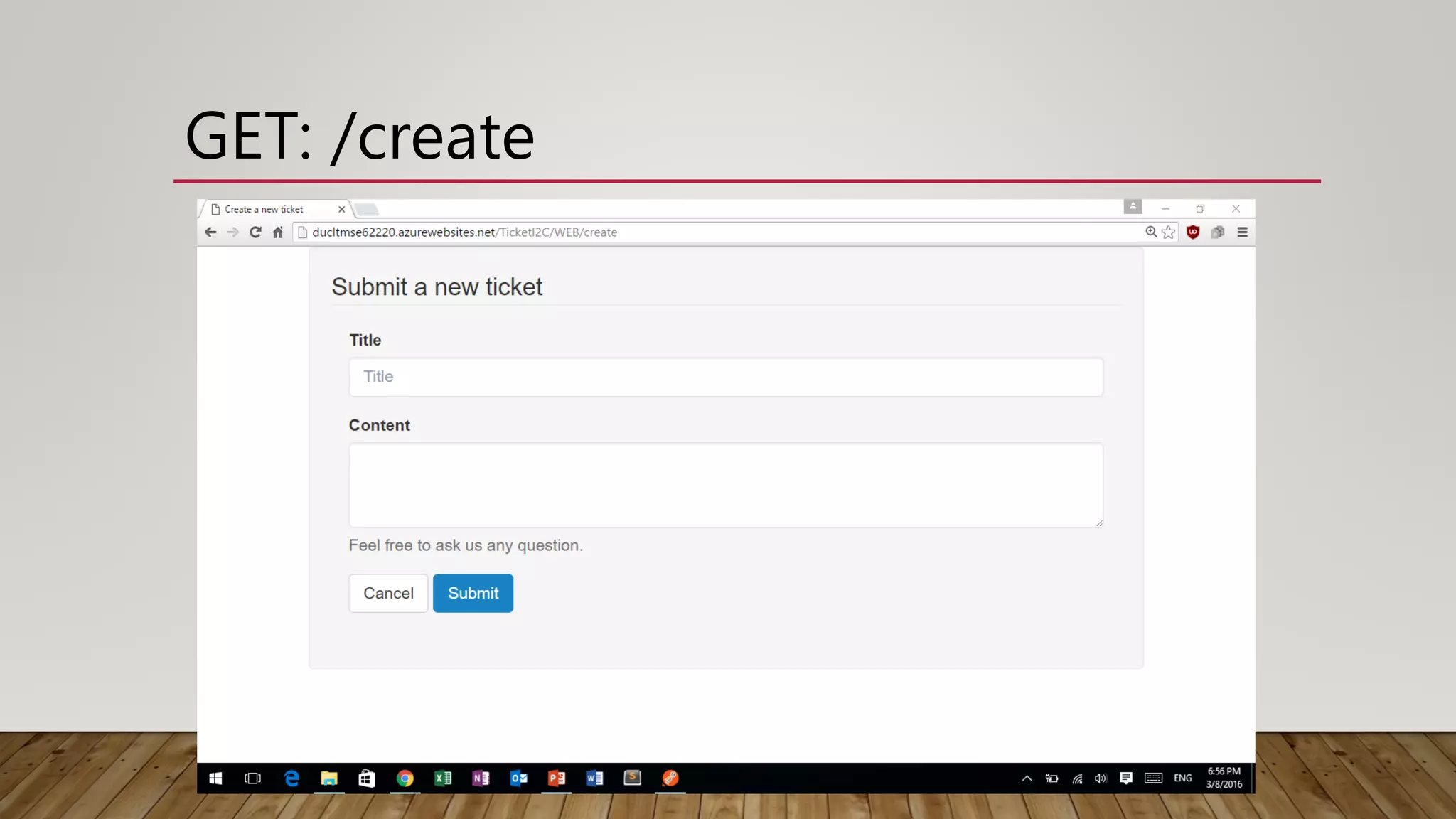Viewport: 1456px width, 819px height.
Task: Launch Microsoft Edge from the taskbar
Action: pos(291,778)
